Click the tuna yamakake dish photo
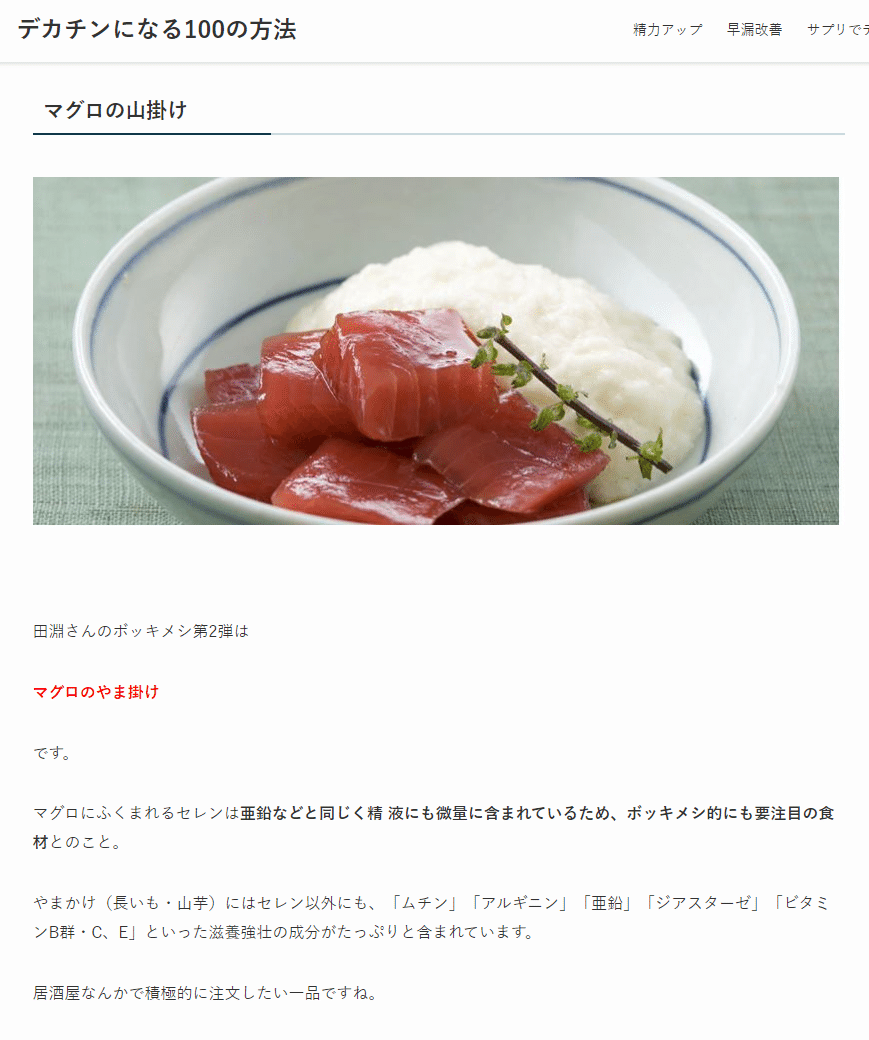 click(436, 351)
